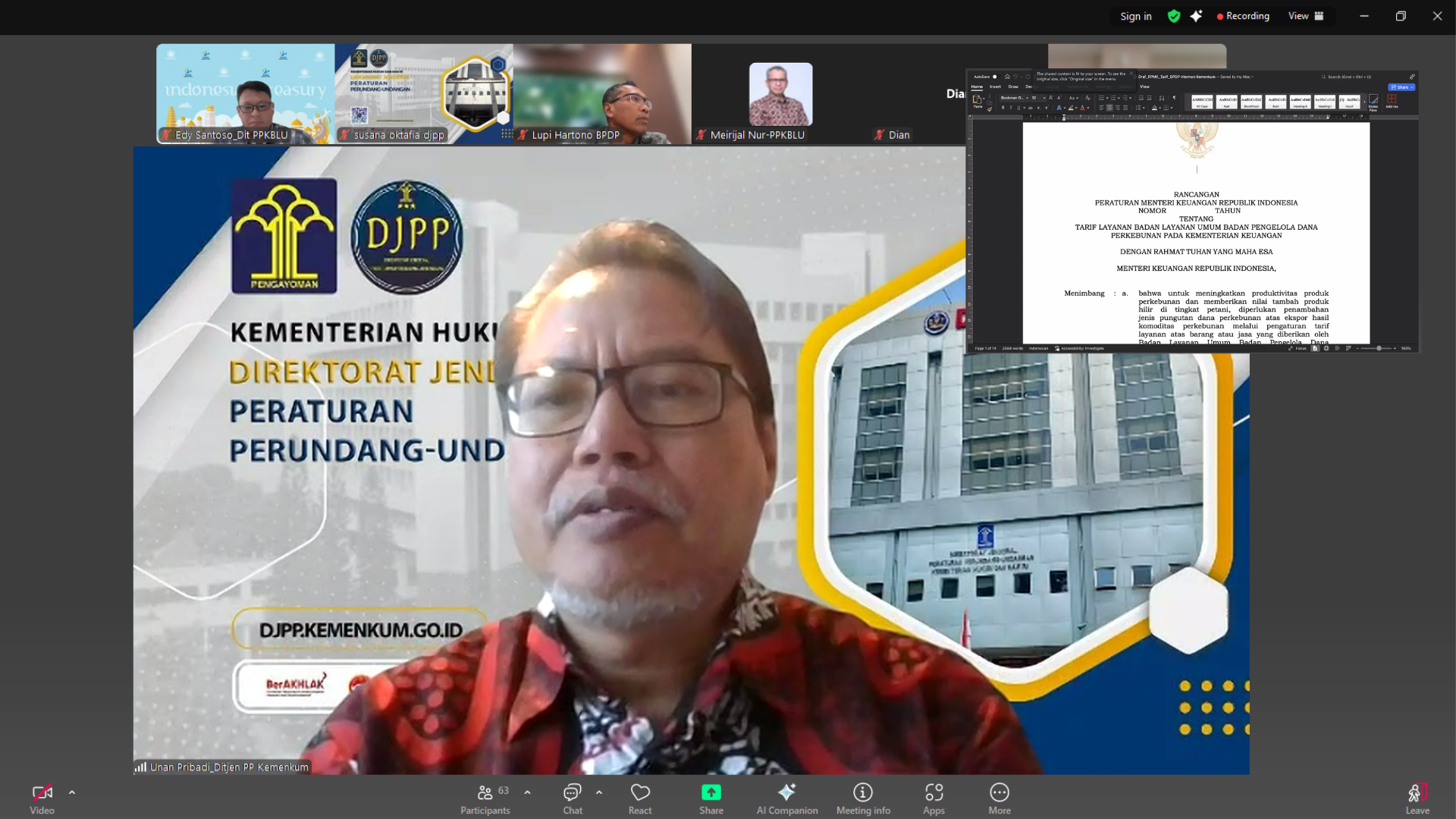Open the View layout menu
The image size is (1456, 819).
point(1305,16)
